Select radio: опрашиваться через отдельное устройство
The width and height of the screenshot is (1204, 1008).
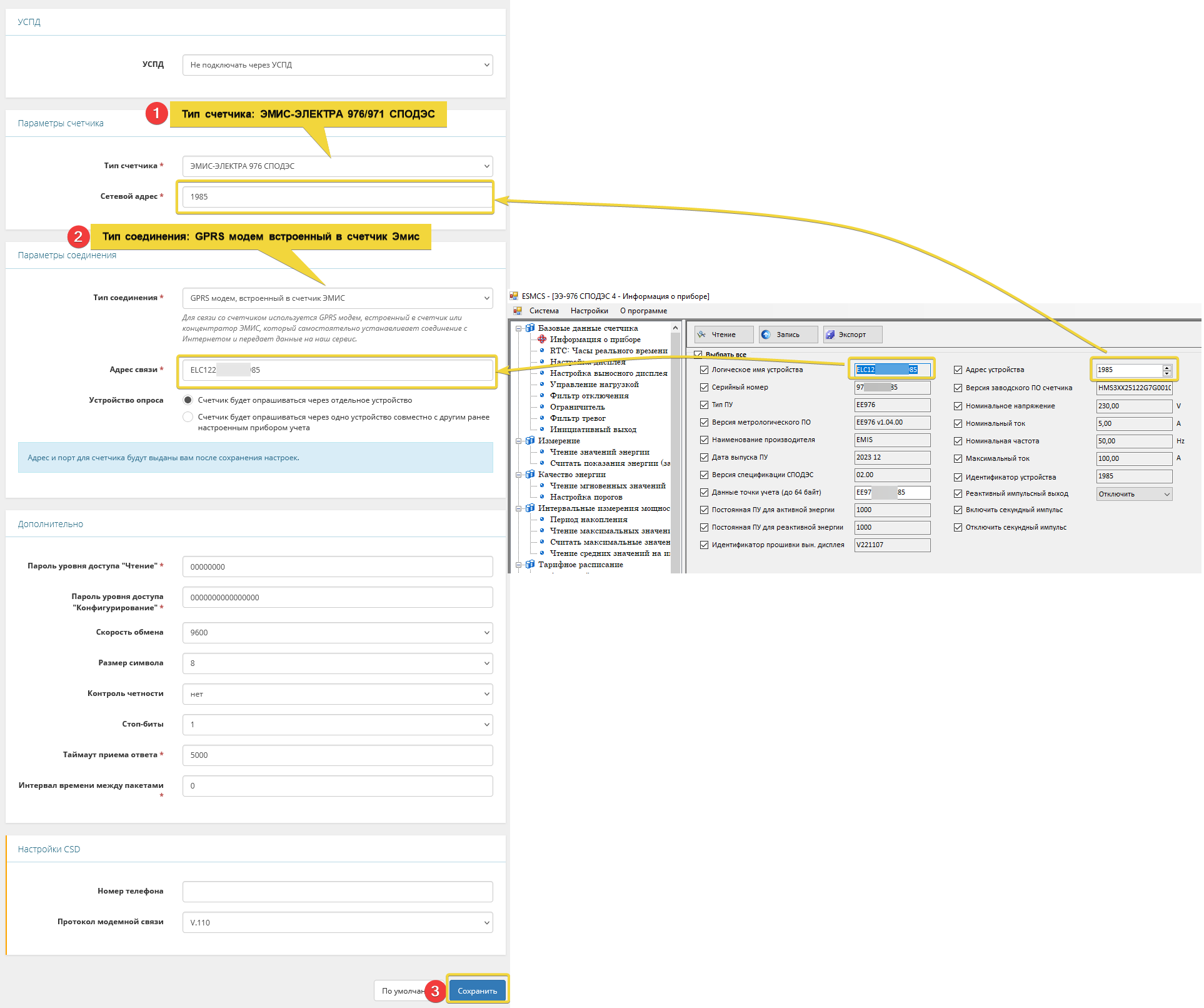click(x=188, y=400)
